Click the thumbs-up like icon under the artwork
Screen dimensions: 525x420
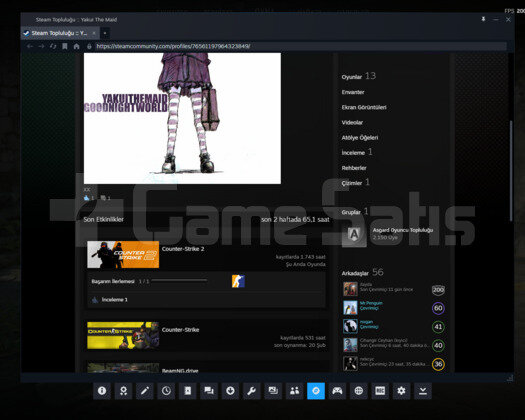pos(86,198)
